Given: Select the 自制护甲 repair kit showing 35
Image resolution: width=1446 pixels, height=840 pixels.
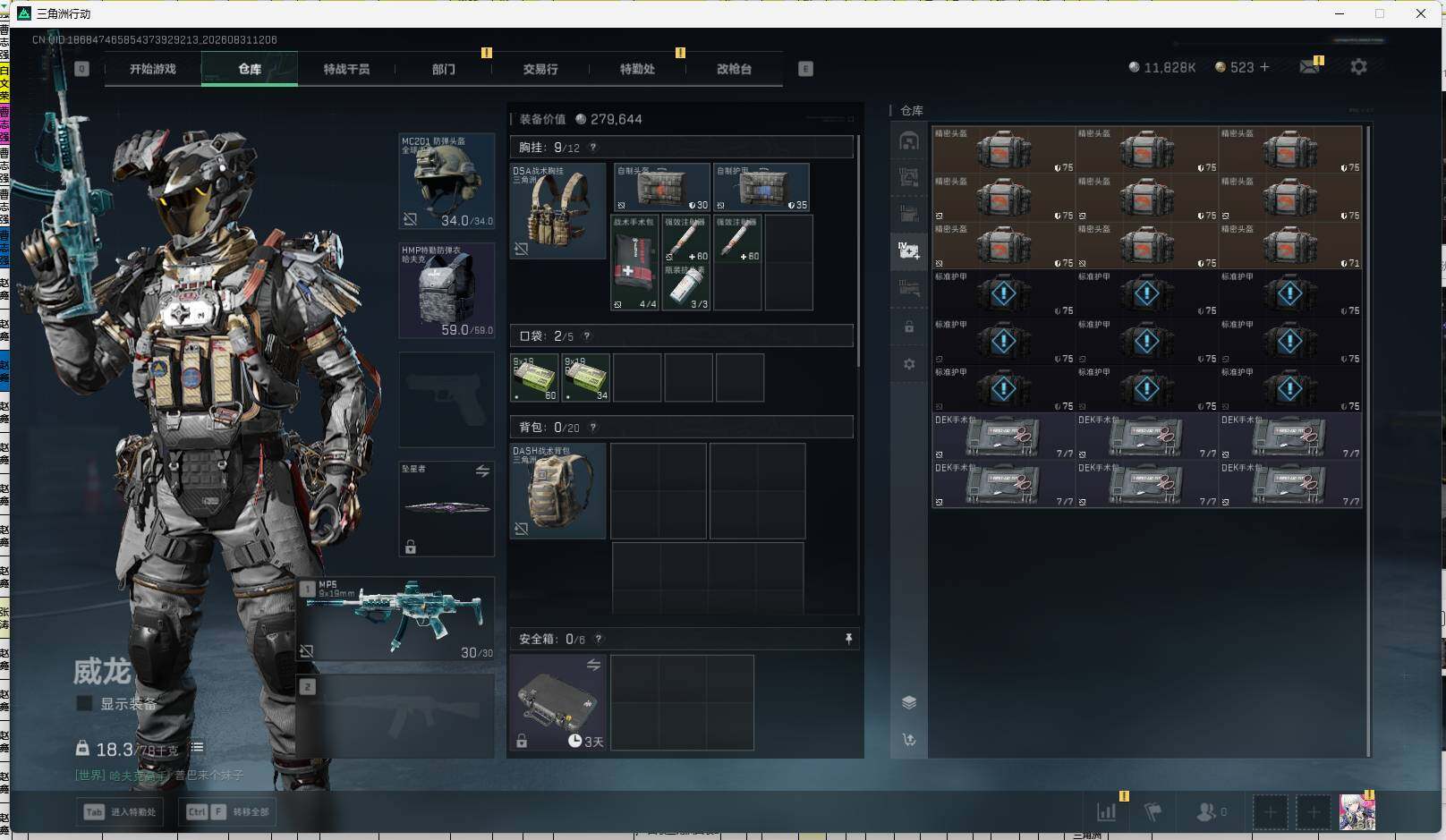Looking at the screenshot, I should pyautogui.click(x=761, y=187).
